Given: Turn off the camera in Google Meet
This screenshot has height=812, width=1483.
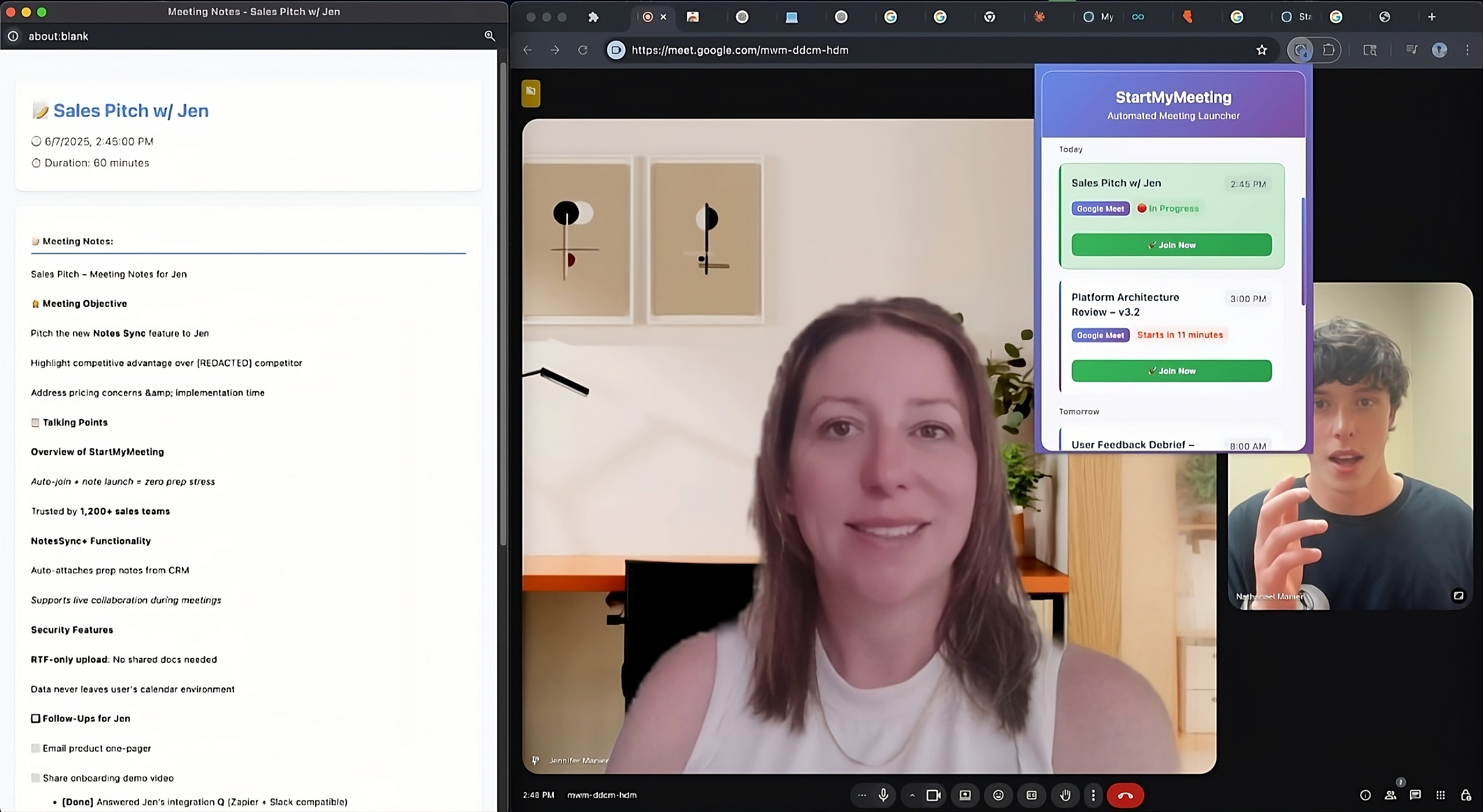Looking at the screenshot, I should pyautogui.click(x=933, y=795).
